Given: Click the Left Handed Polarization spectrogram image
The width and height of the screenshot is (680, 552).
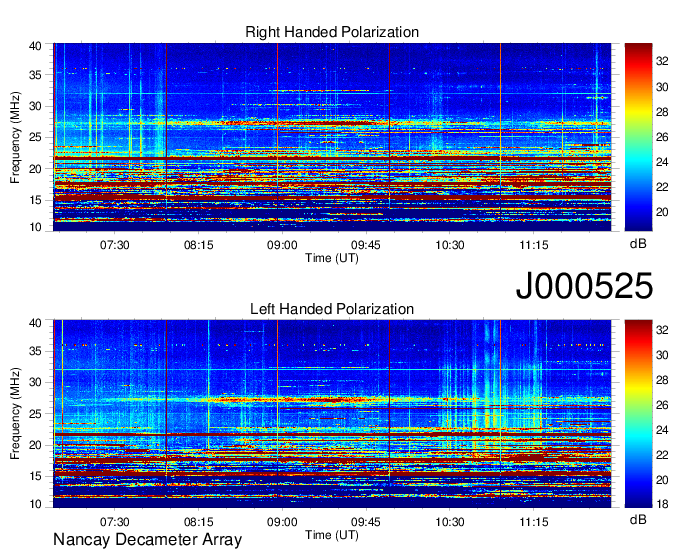Looking at the screenshot, I should coord(332,414).
